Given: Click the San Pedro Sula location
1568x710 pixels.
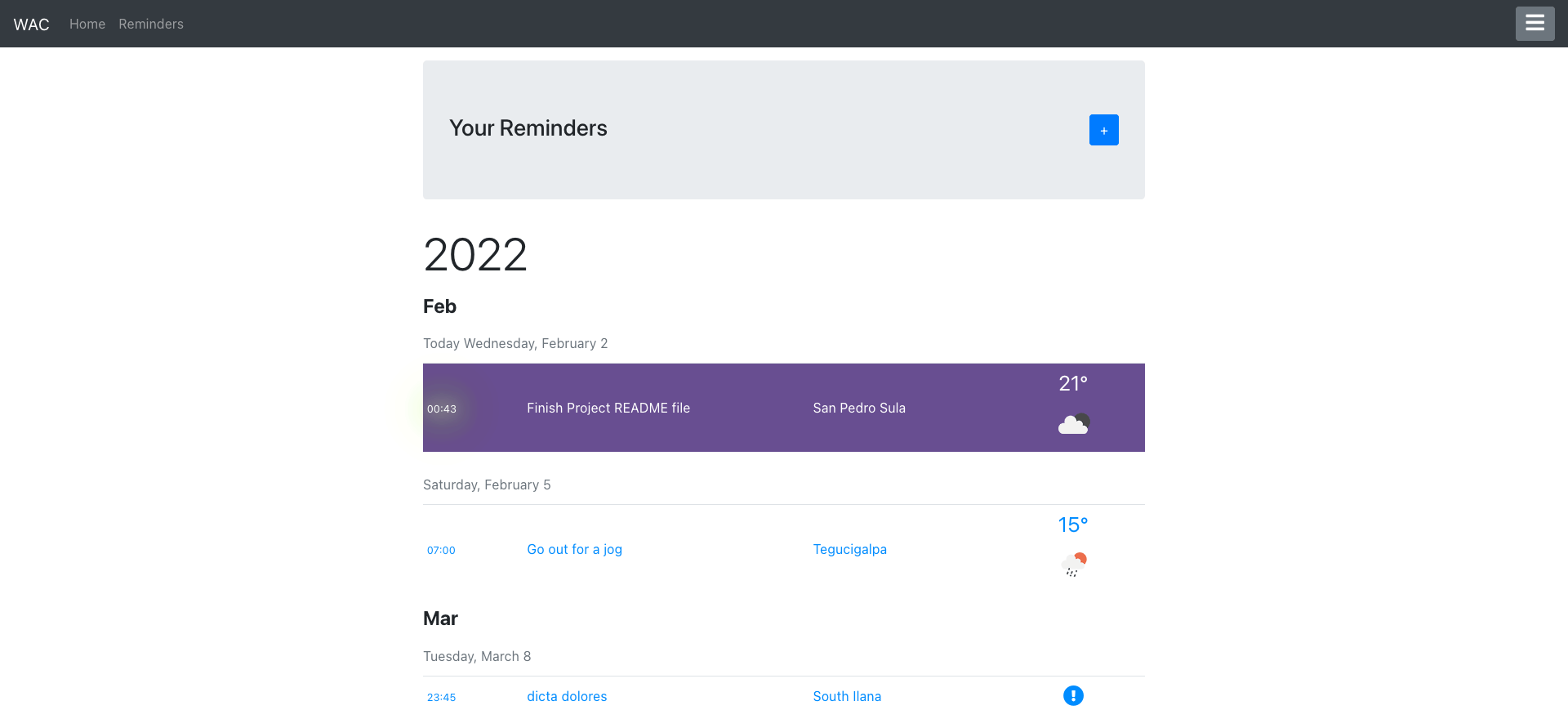Looking at the screenshot, I should click(859, 408).
